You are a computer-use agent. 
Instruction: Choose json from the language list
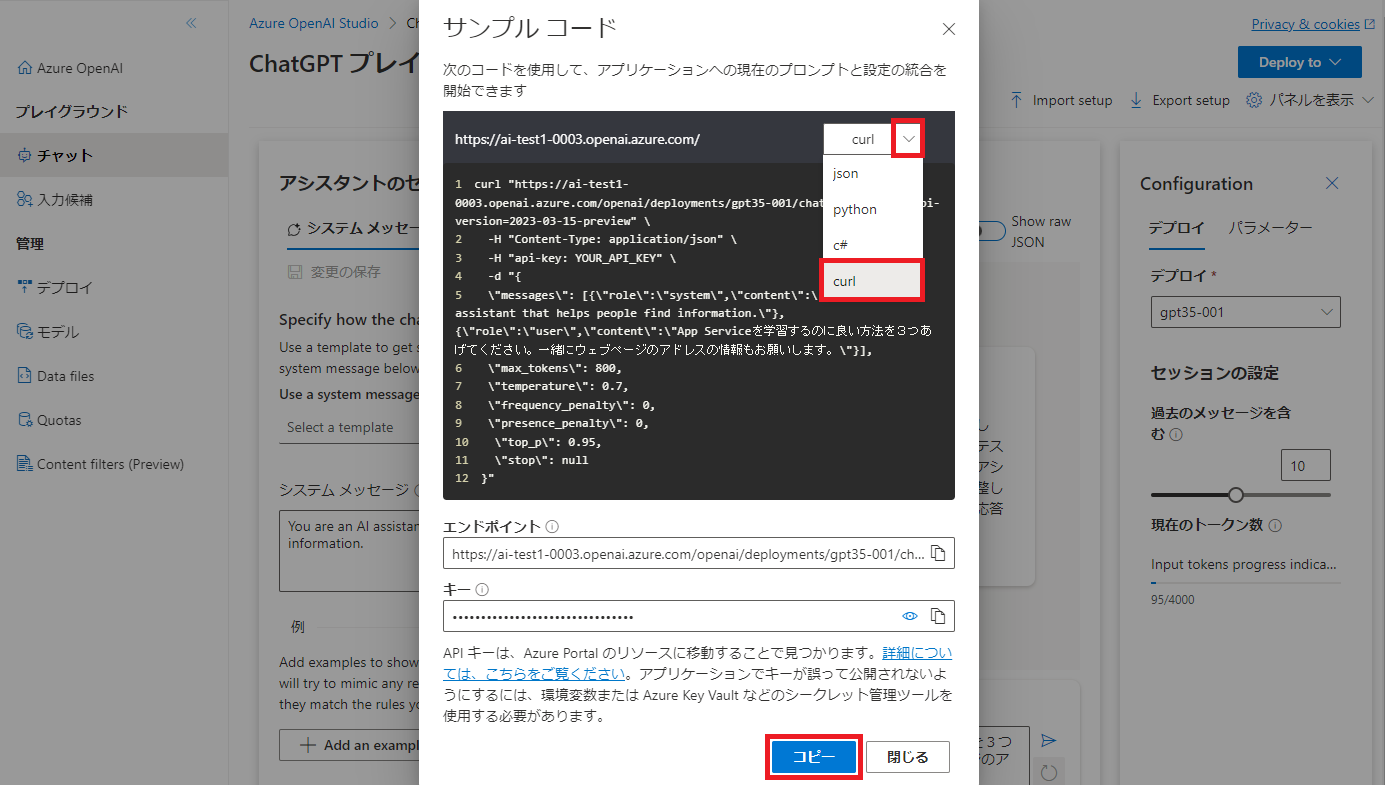click(871, 173)
